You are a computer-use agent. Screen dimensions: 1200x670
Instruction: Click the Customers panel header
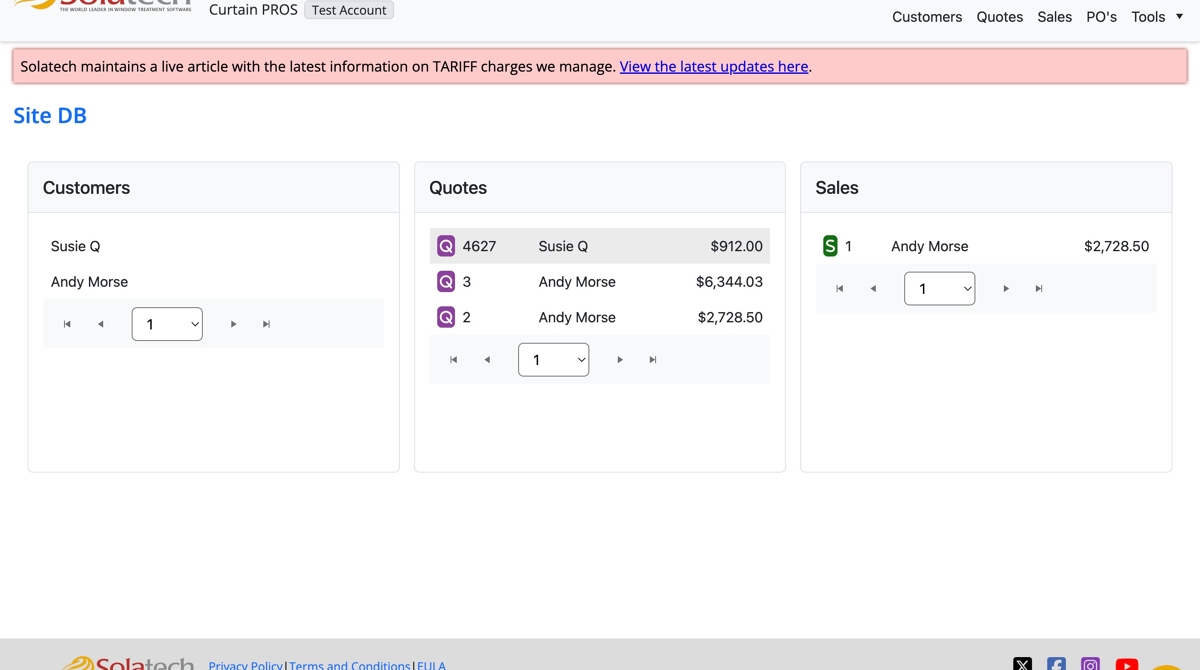213,188
